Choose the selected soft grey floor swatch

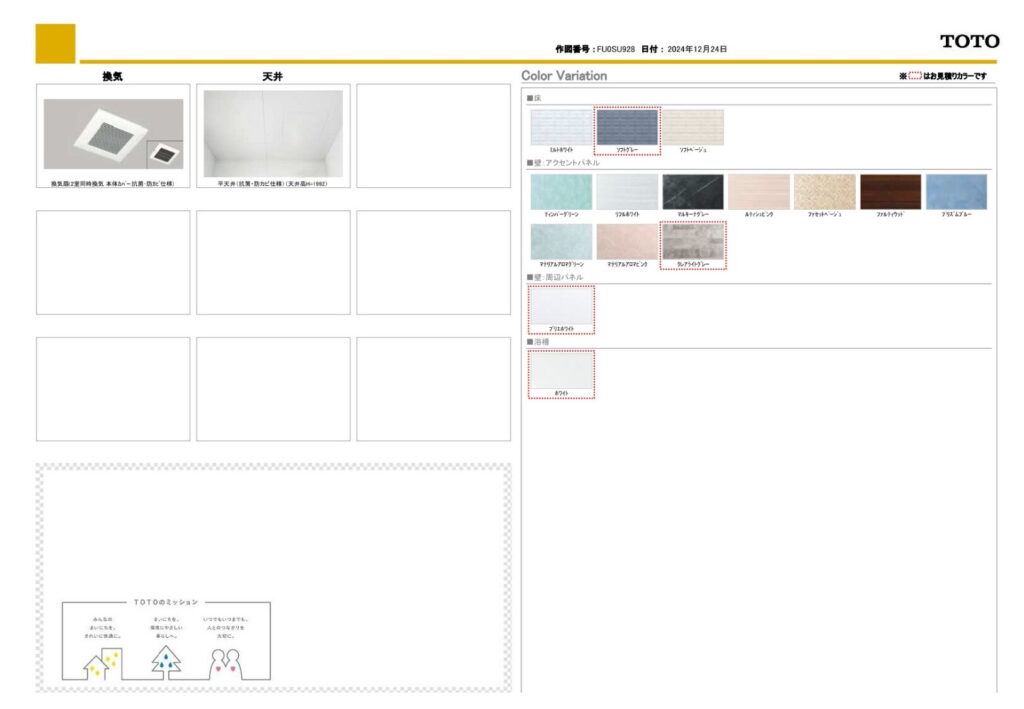(x=627, y=127)
